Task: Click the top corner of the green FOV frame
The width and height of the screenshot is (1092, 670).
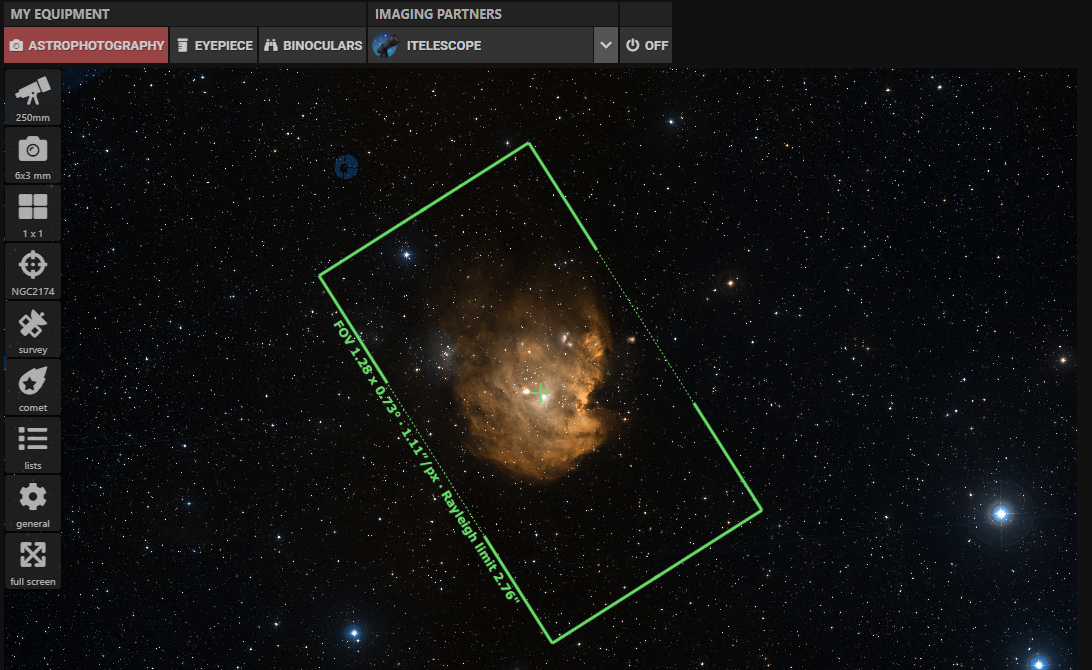Action: click(x=528, y=144)
